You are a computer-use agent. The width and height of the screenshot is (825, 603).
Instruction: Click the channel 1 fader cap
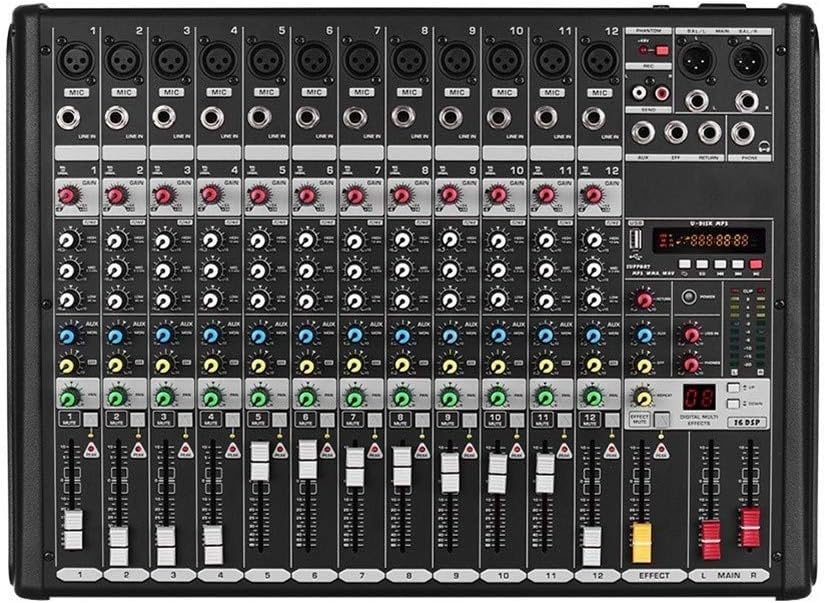point(73,529)
